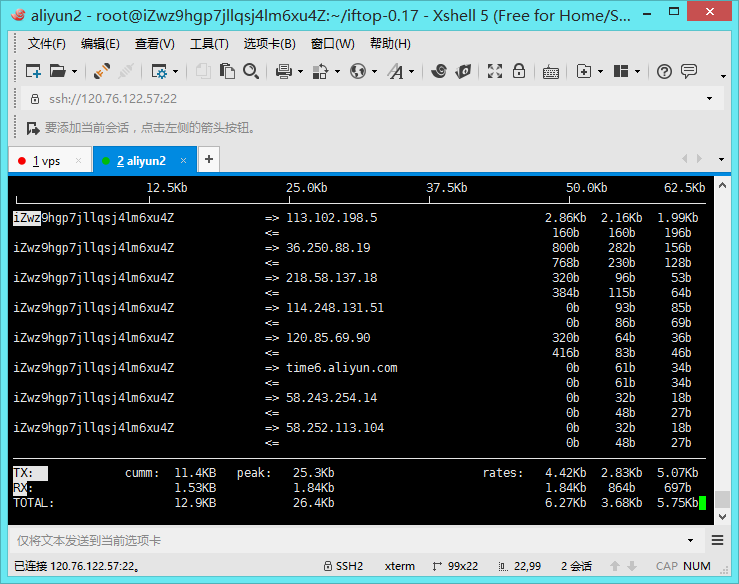Click the lock screen padlock icon

tap(519, 71)
